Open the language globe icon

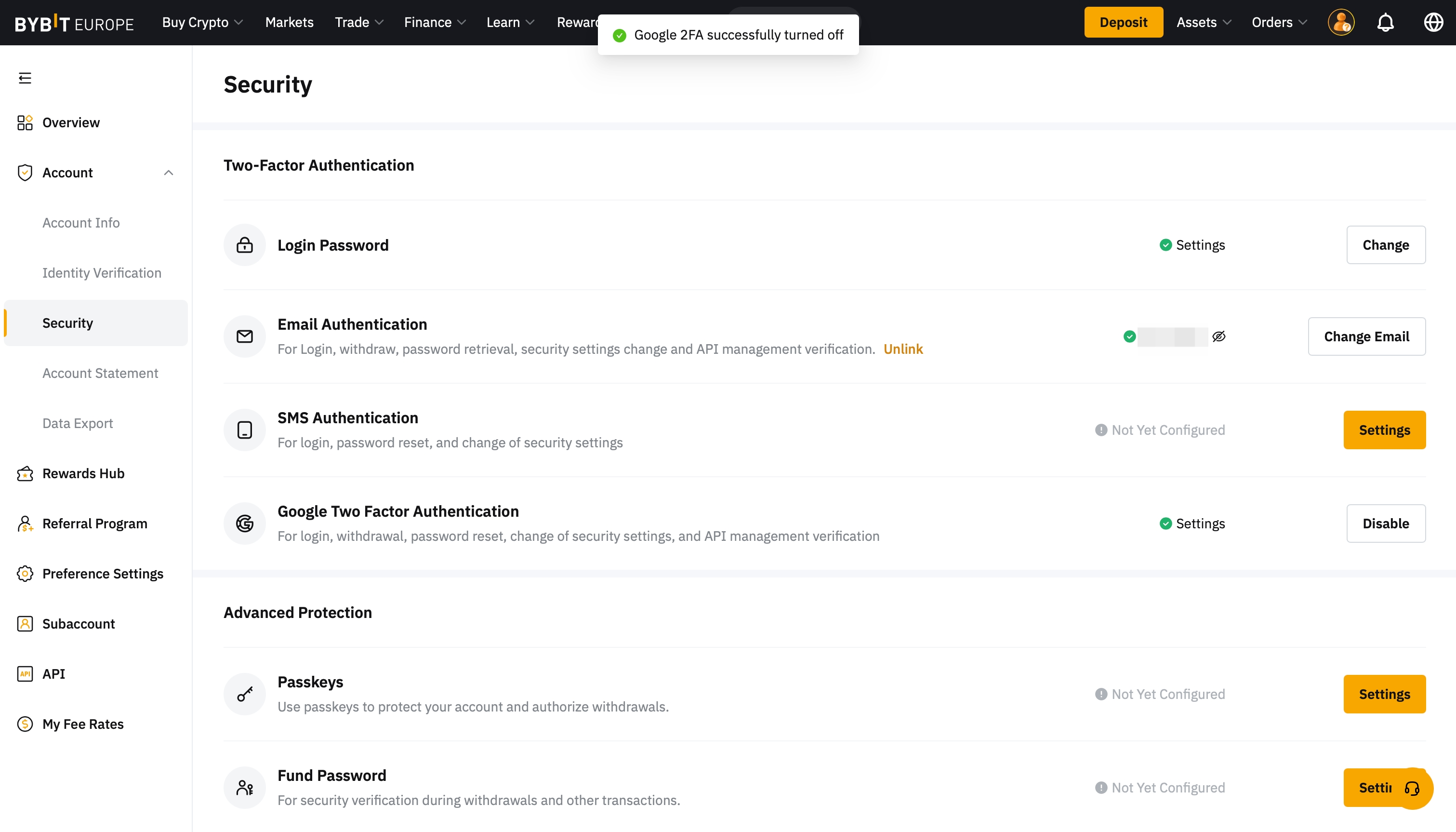point(1433,22)
